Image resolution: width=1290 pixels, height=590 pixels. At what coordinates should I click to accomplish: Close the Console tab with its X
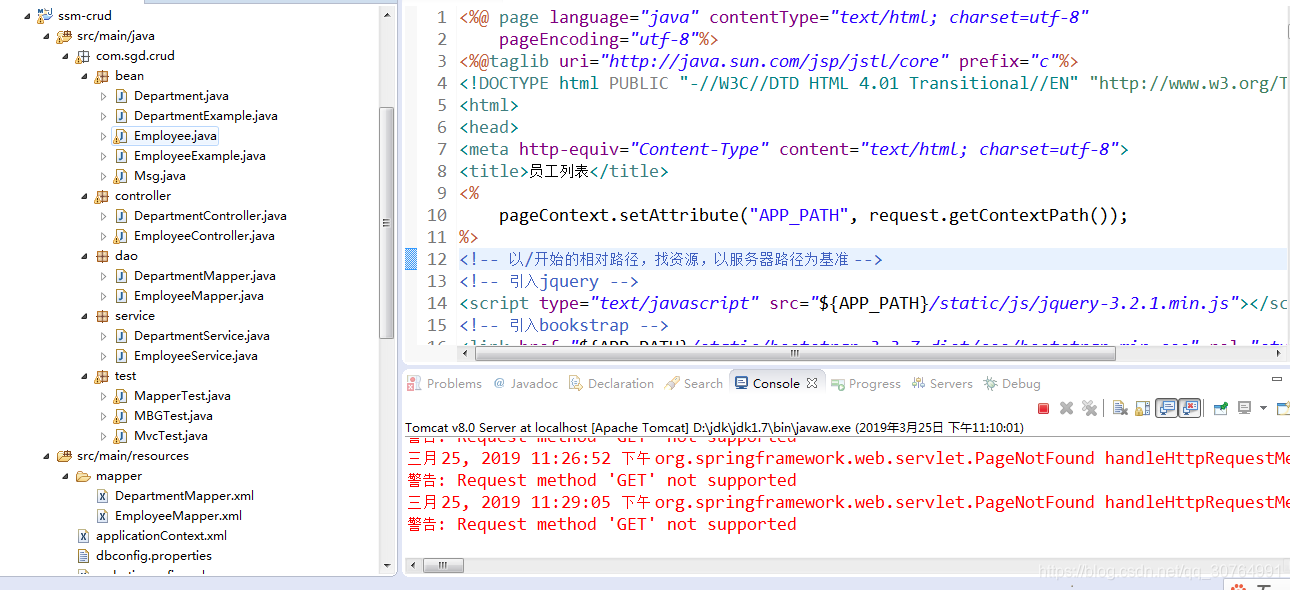pos(812,383)
